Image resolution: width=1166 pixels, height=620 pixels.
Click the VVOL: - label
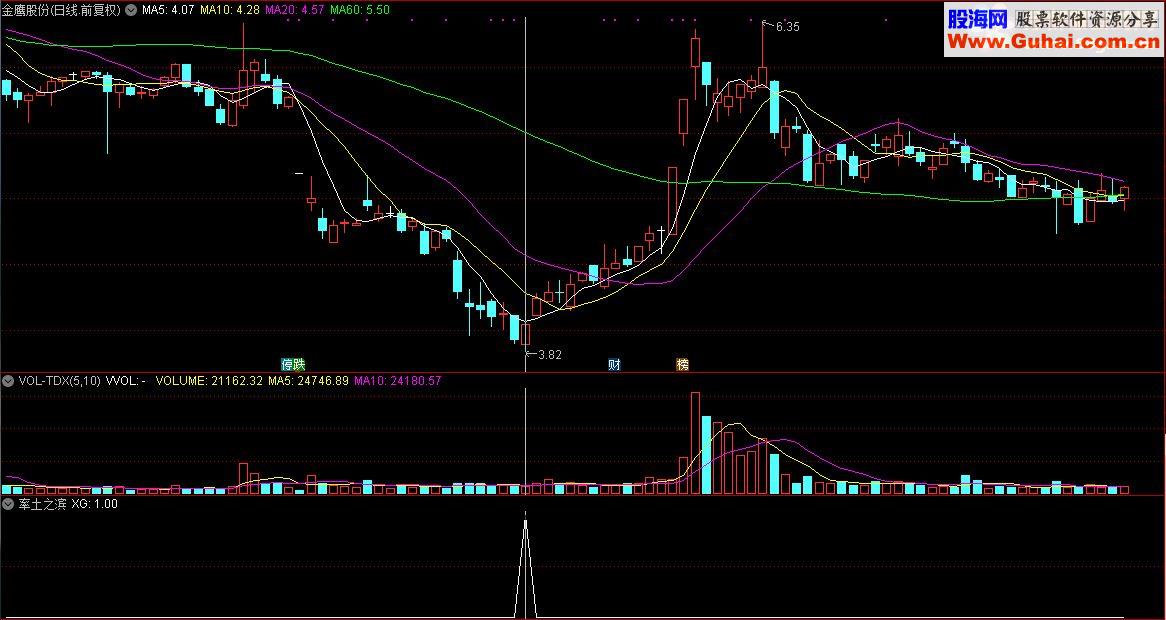click(x=126, y=381)
